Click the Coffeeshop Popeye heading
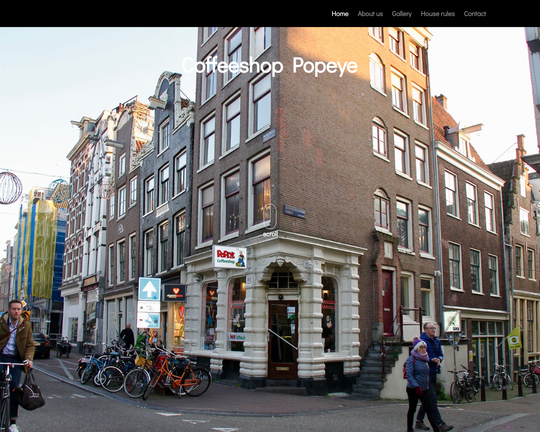The width and height of the screenshot is (540, 432). 270,65
